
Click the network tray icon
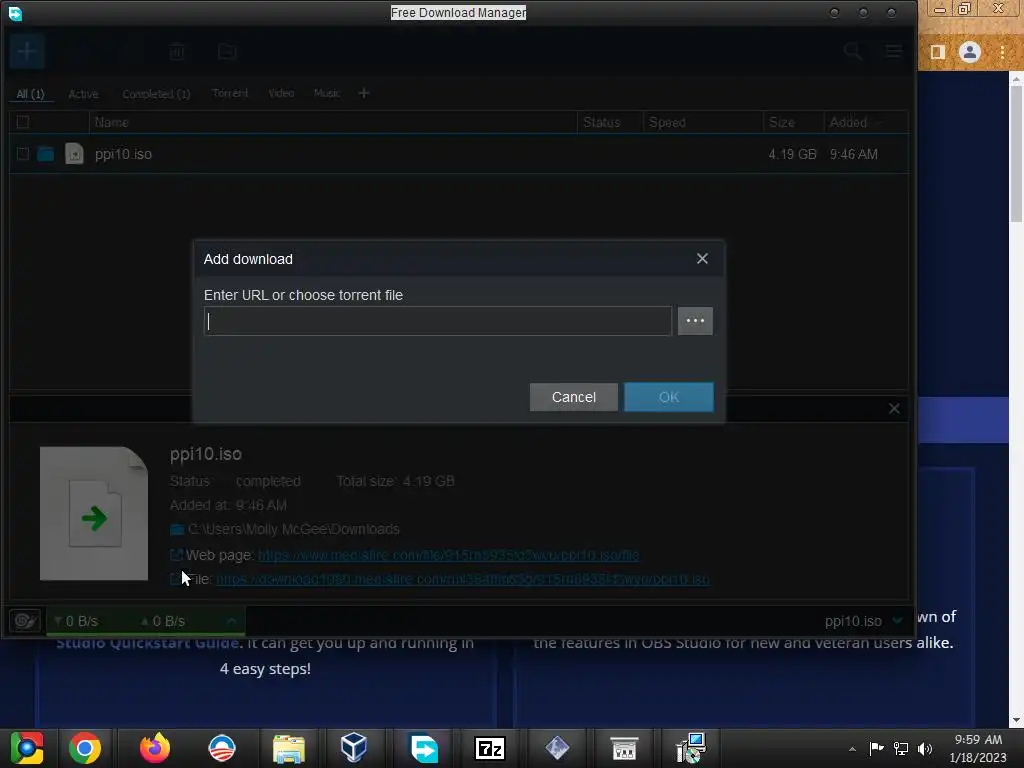[901, 748]
